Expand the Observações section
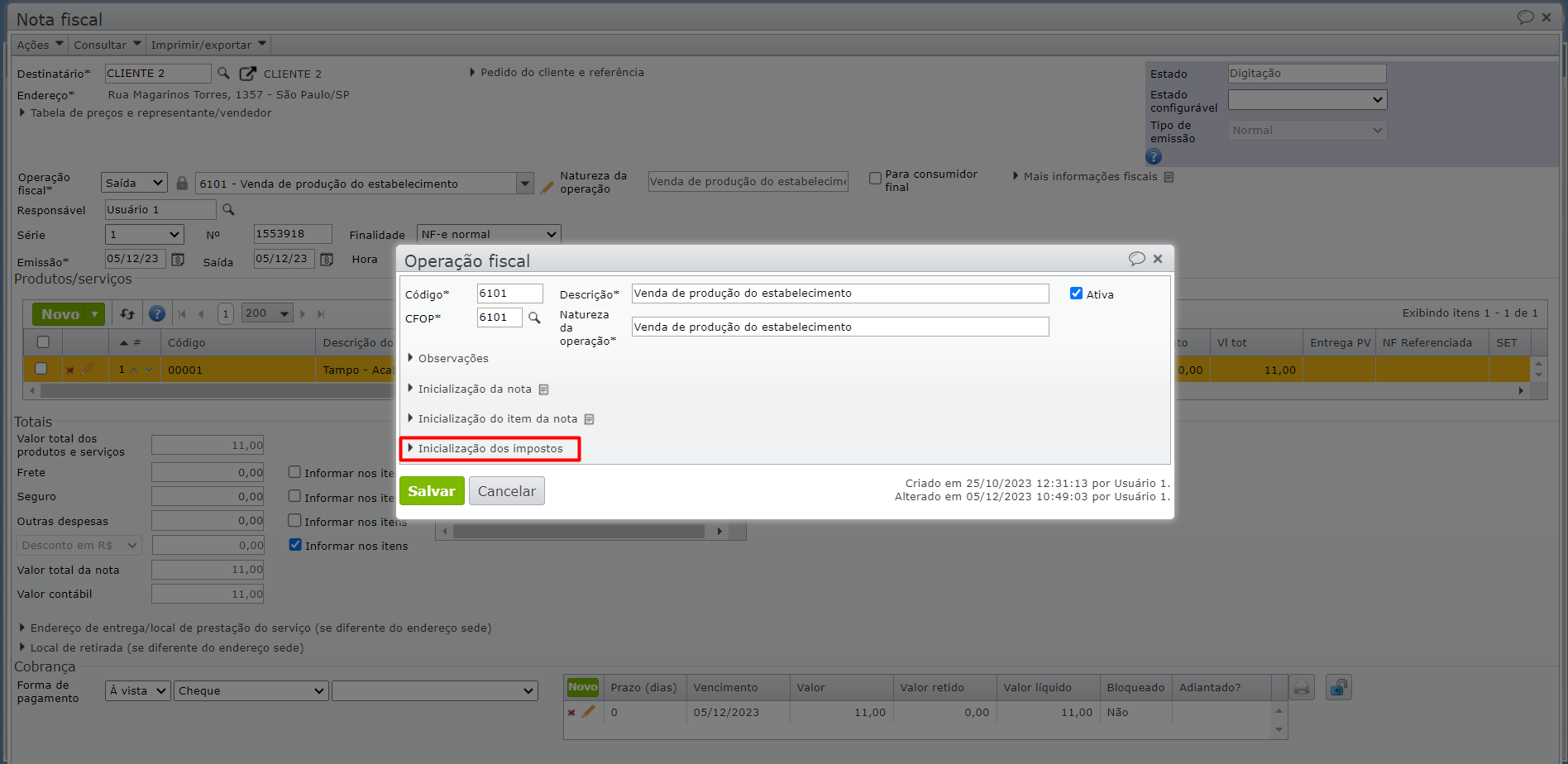The height and width of the screenshot is (764, 1568). click(448, 359)
